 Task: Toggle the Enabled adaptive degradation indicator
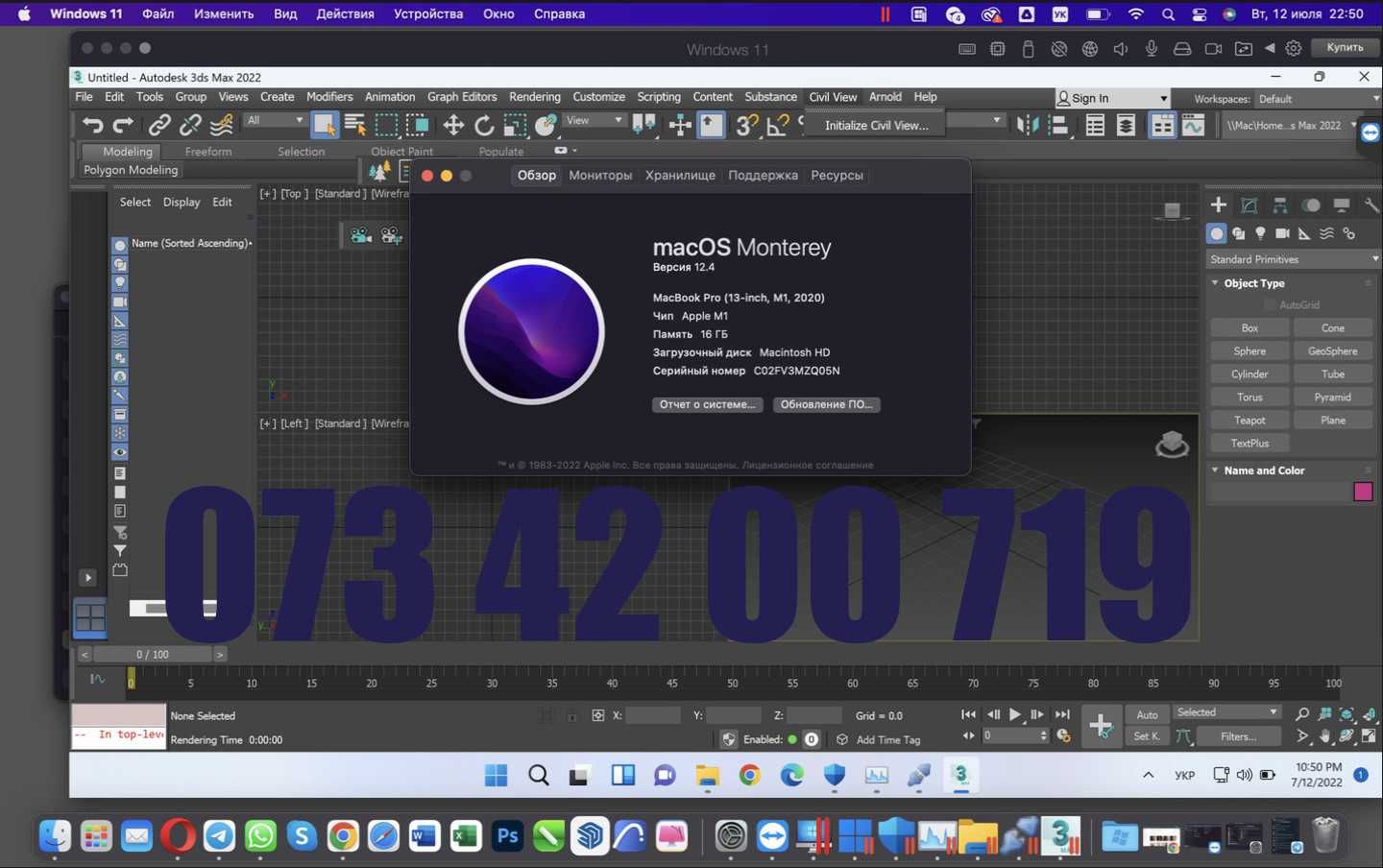coord(792,739)
